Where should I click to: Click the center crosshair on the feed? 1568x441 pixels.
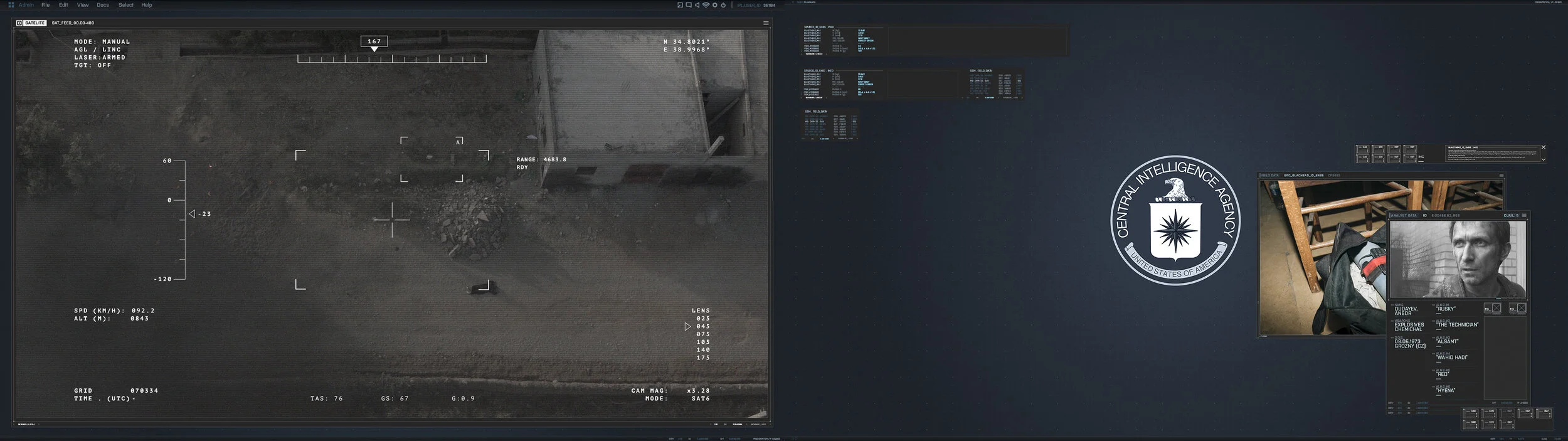coord(392,220)
